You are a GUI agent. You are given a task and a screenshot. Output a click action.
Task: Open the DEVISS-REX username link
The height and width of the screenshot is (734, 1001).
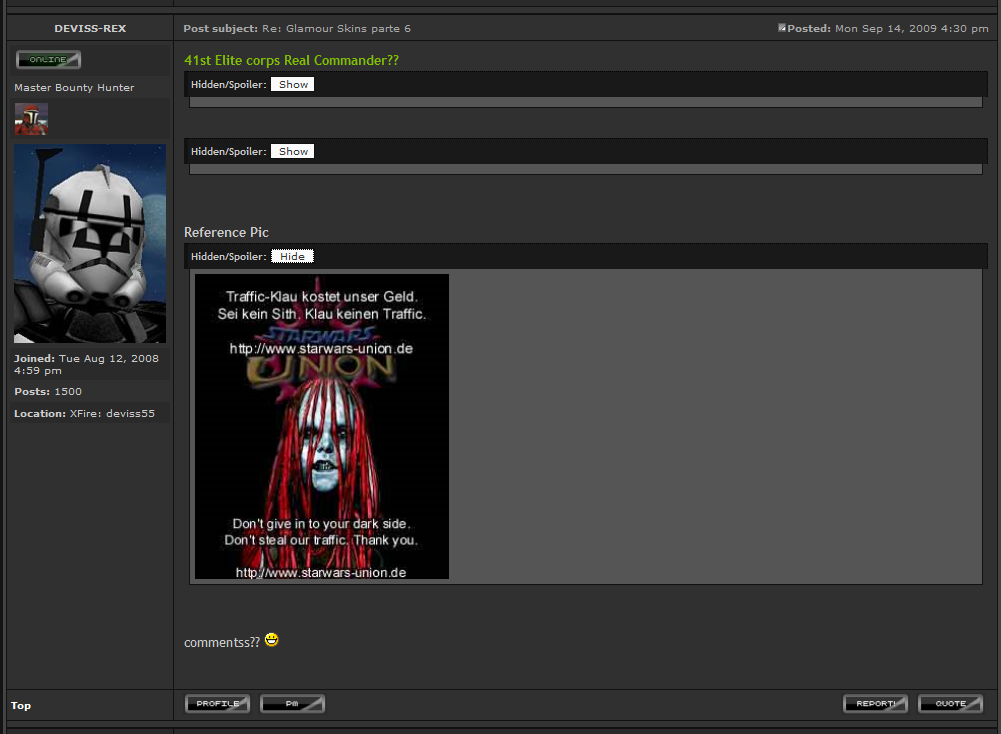(90, 29)
